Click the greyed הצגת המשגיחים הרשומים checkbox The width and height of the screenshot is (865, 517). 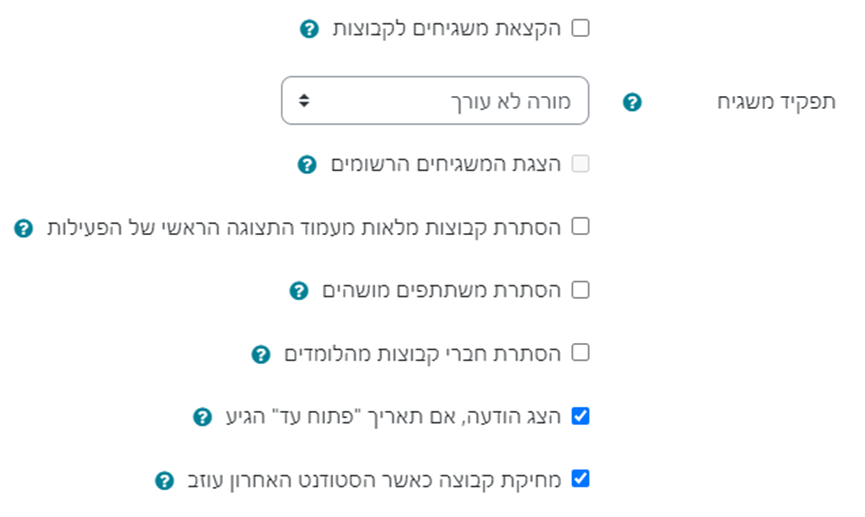pos(580,164)
